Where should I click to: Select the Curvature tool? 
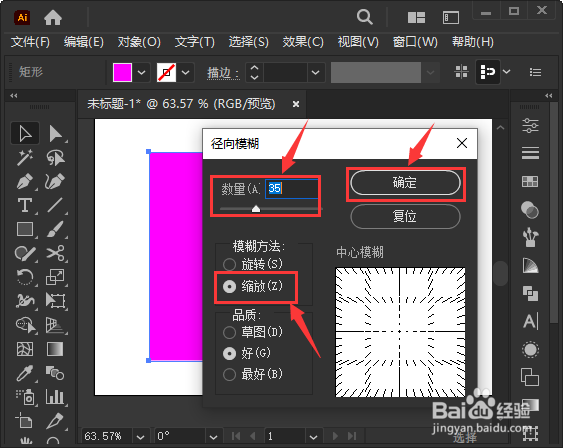pos(55,181)
